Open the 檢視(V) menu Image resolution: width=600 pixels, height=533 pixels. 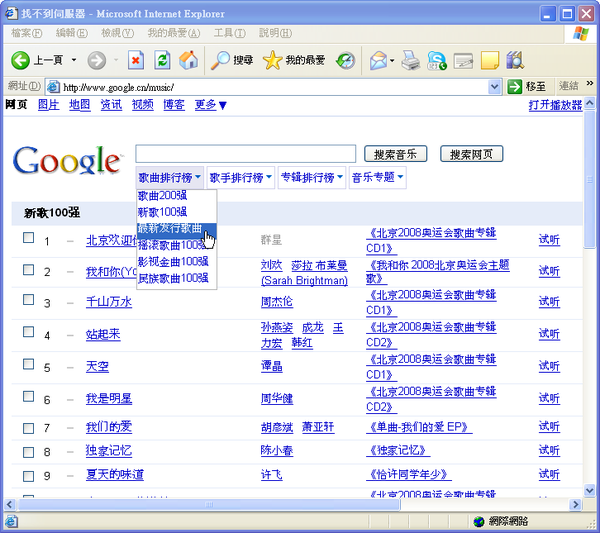pos(117,33)
